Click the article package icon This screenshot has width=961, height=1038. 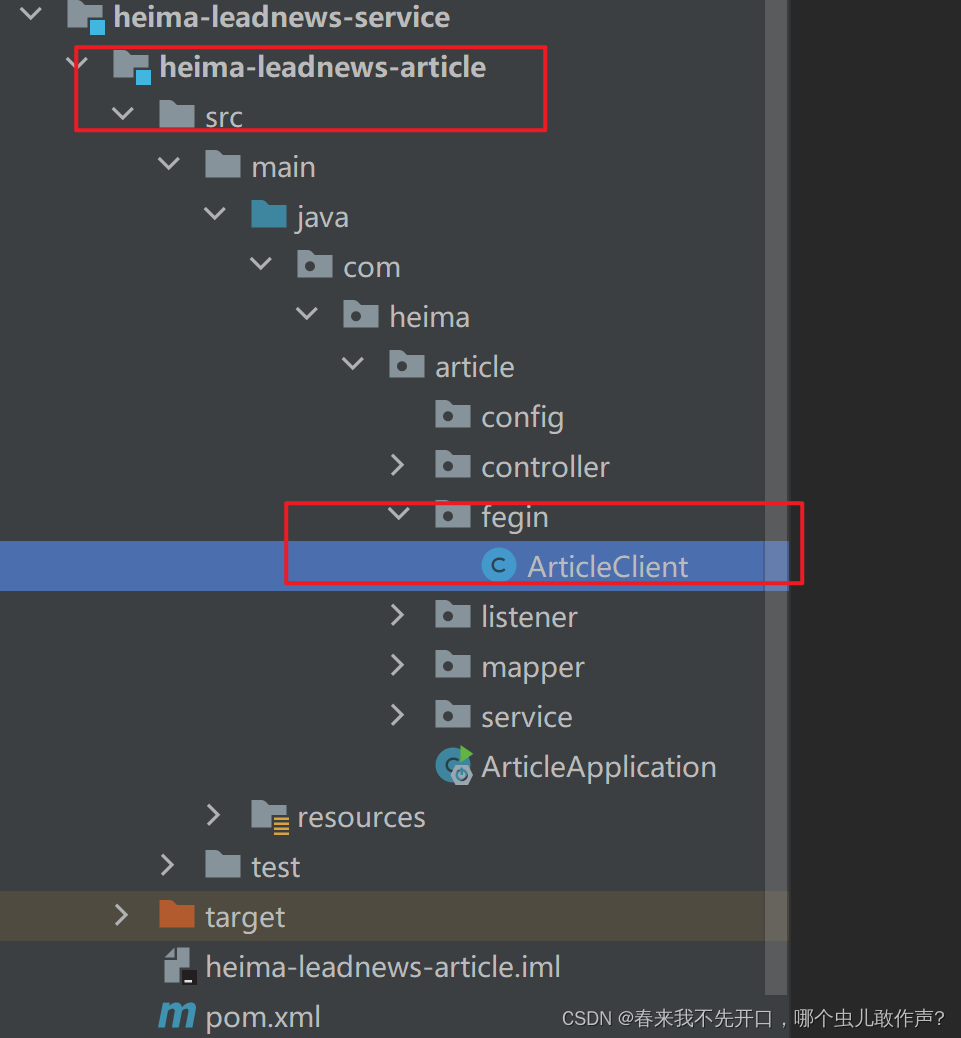point(406,365)
